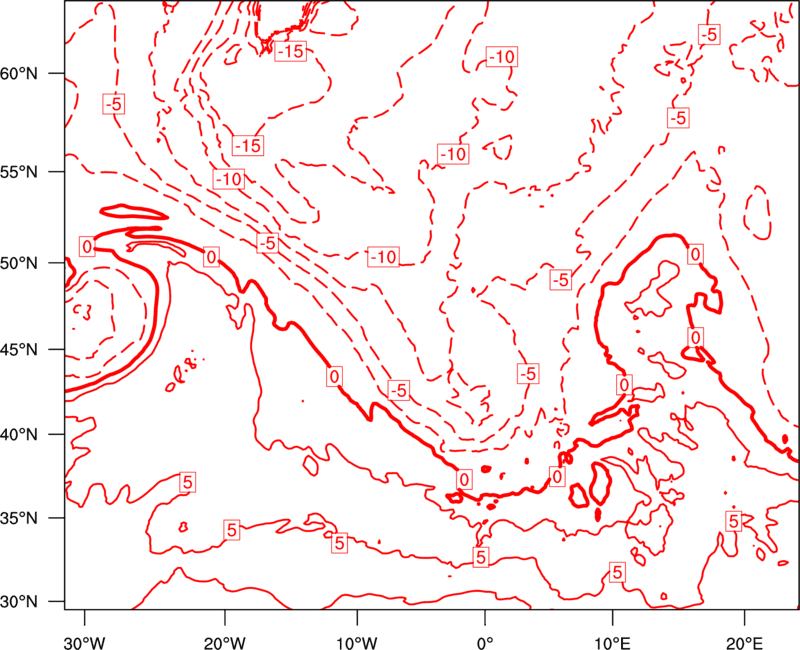Click the -5 contour label near 58°N, 28°W
800x650 pixels.
(x=114, y=103)
